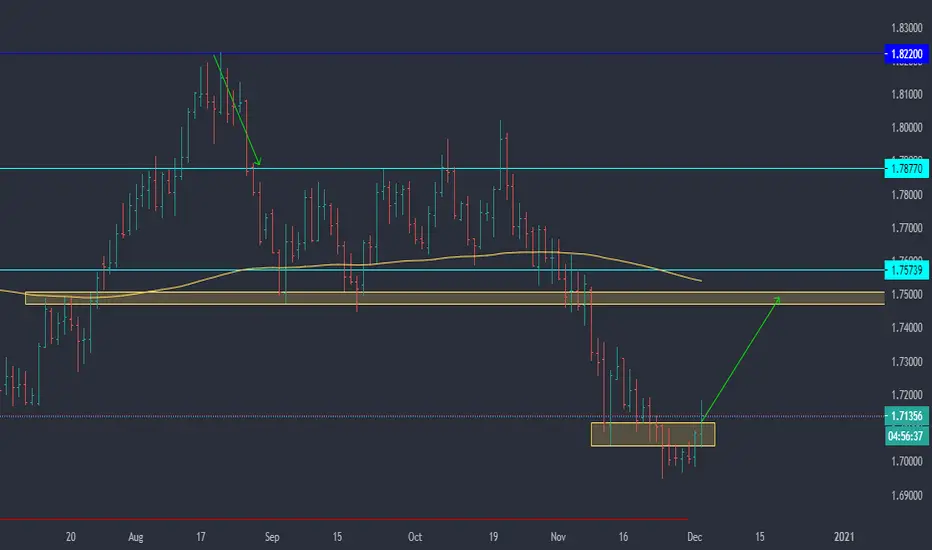The height and width of the screenshot is (550, 932).
Task: Select the cyan horizontal line at 1.78770
Action: pyautogui.click(x=442, y=169)
